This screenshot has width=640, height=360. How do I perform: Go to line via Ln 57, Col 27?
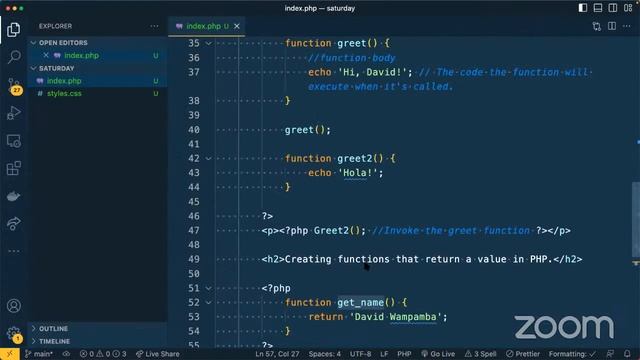[277, 354]
